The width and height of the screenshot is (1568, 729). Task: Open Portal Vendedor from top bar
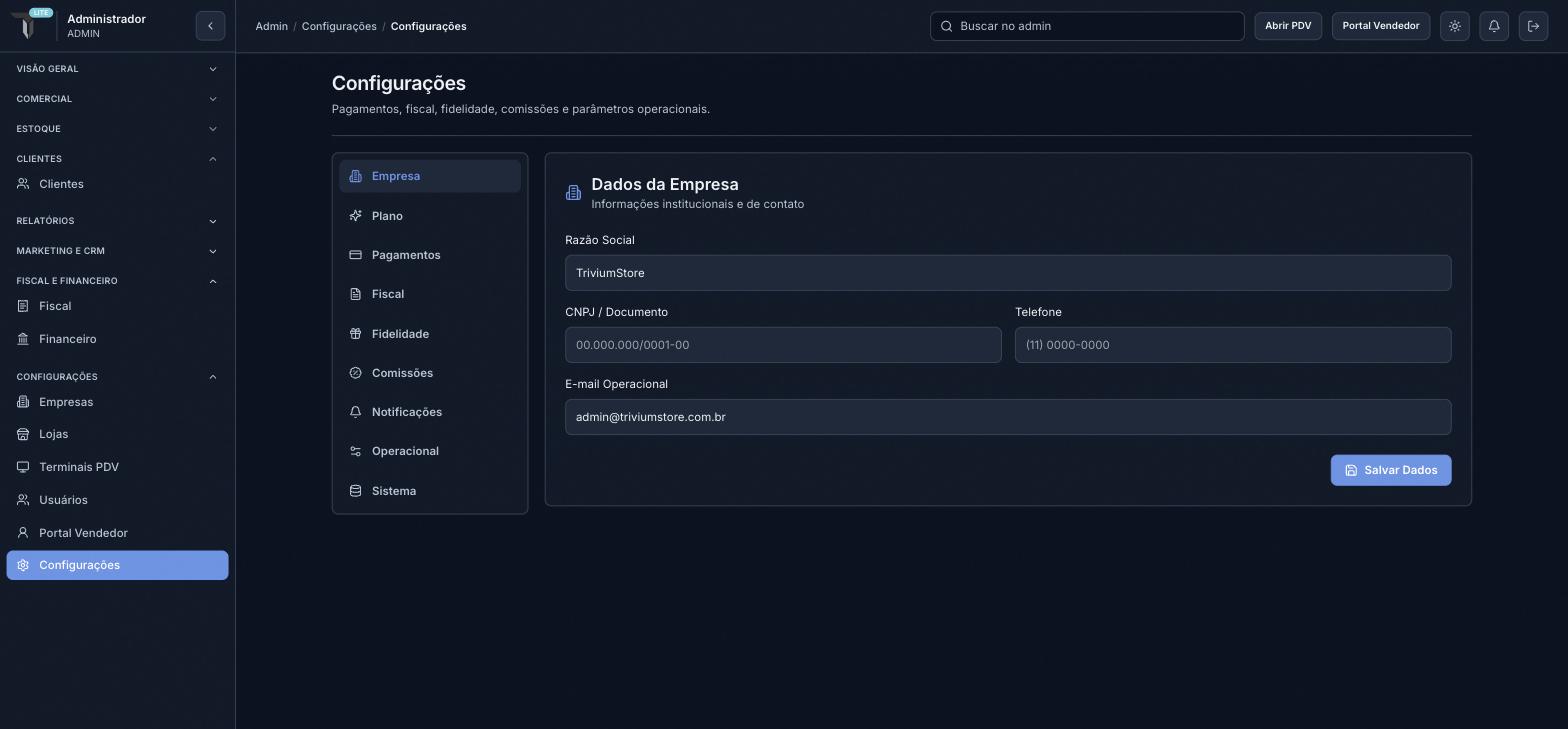1381,26
